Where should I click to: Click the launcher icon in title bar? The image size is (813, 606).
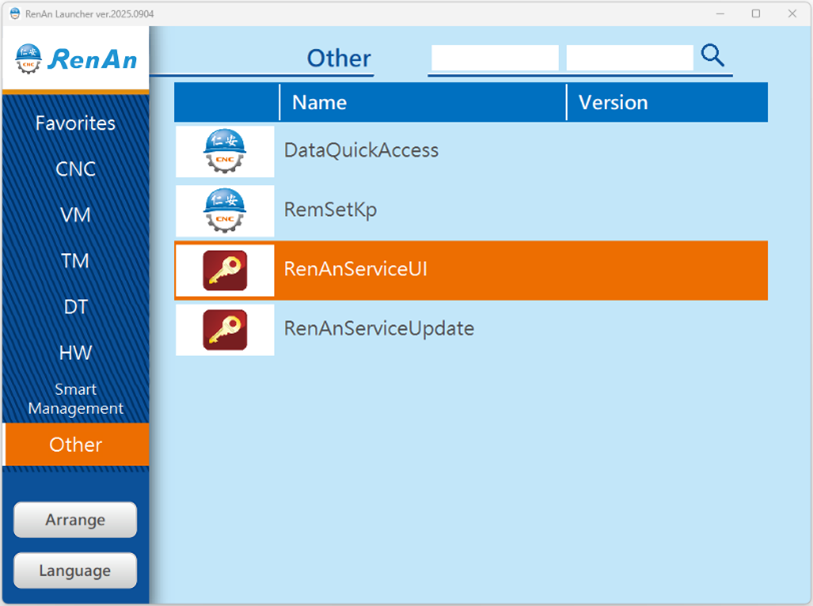15,13
